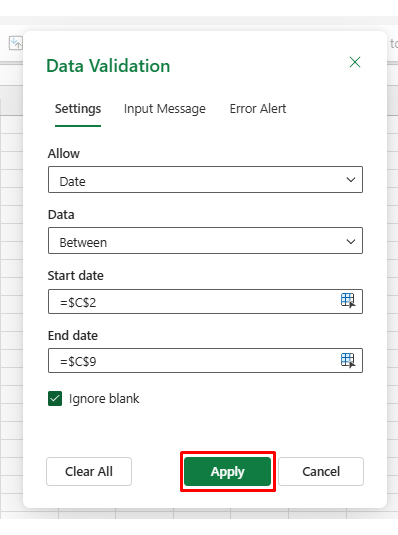Expand the Data dropdown showing Between
The height and width of the screenshot is (535, 398).
[x=205, y=241]
